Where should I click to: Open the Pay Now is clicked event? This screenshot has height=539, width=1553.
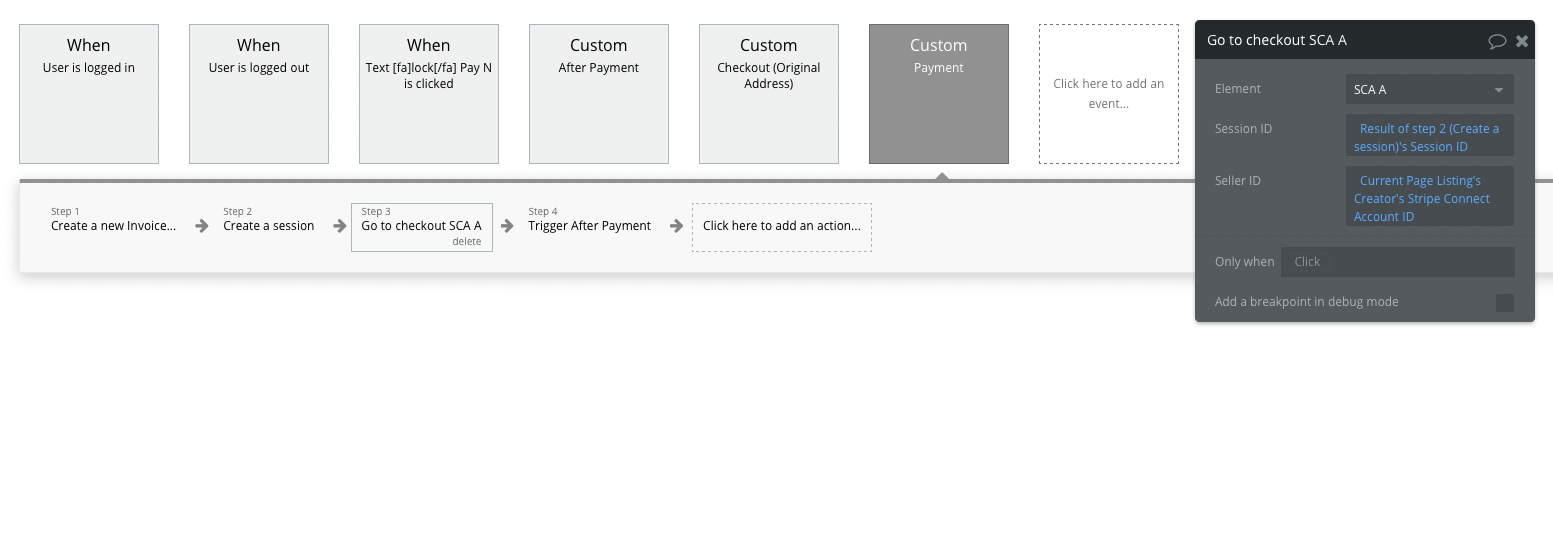[429, 94]
